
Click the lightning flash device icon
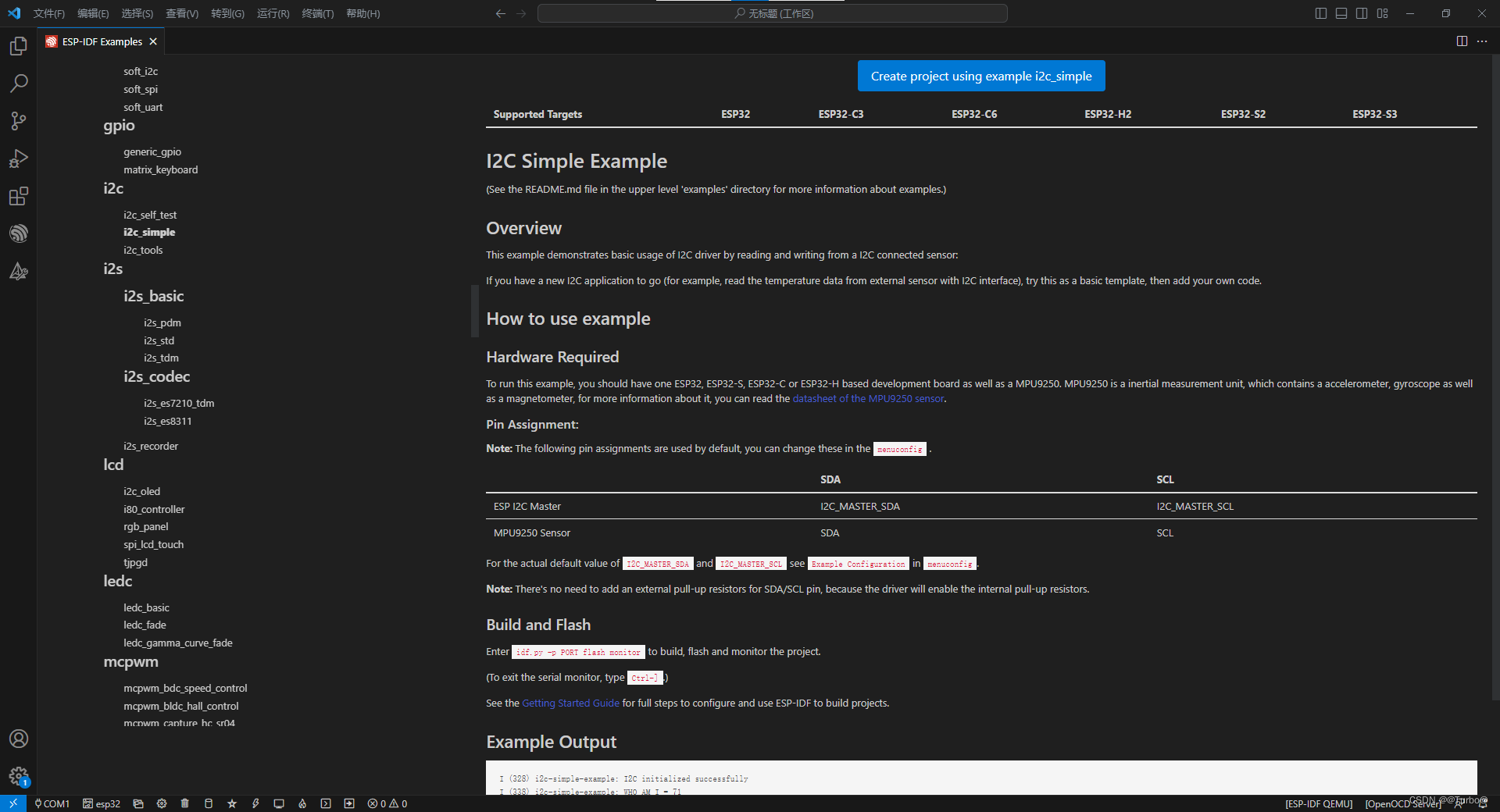[255, 803]
